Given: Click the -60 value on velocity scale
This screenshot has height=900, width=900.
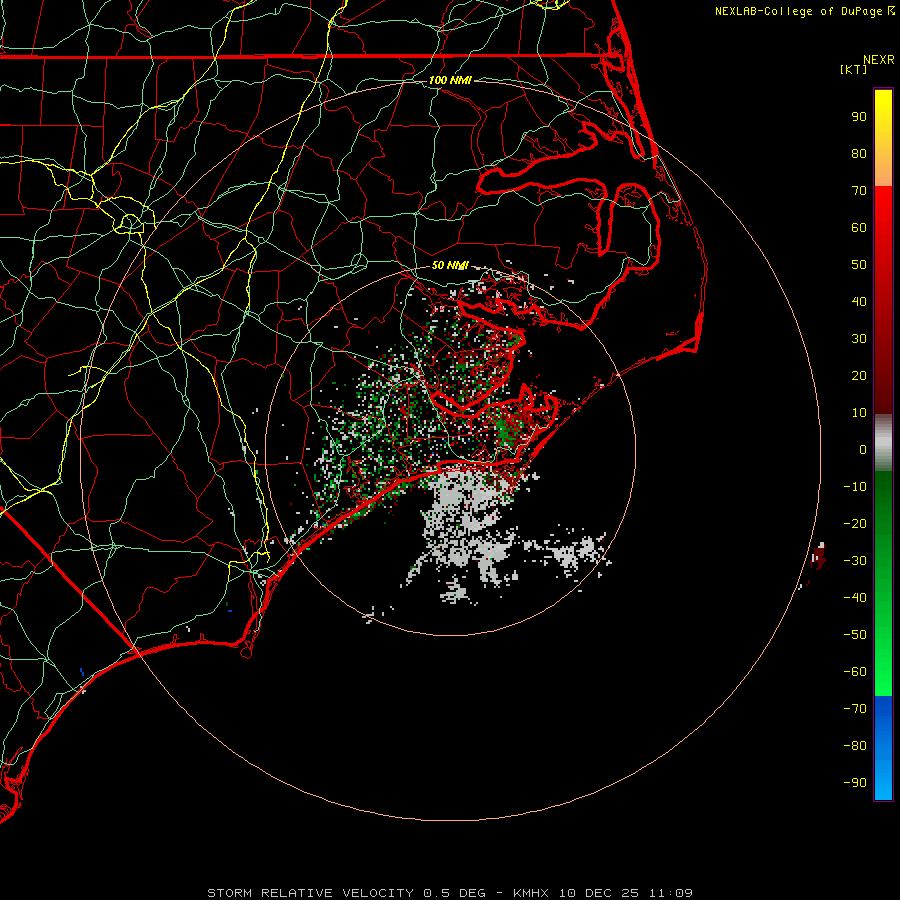Looking at the screenshot, I should [x=855, y=672].
